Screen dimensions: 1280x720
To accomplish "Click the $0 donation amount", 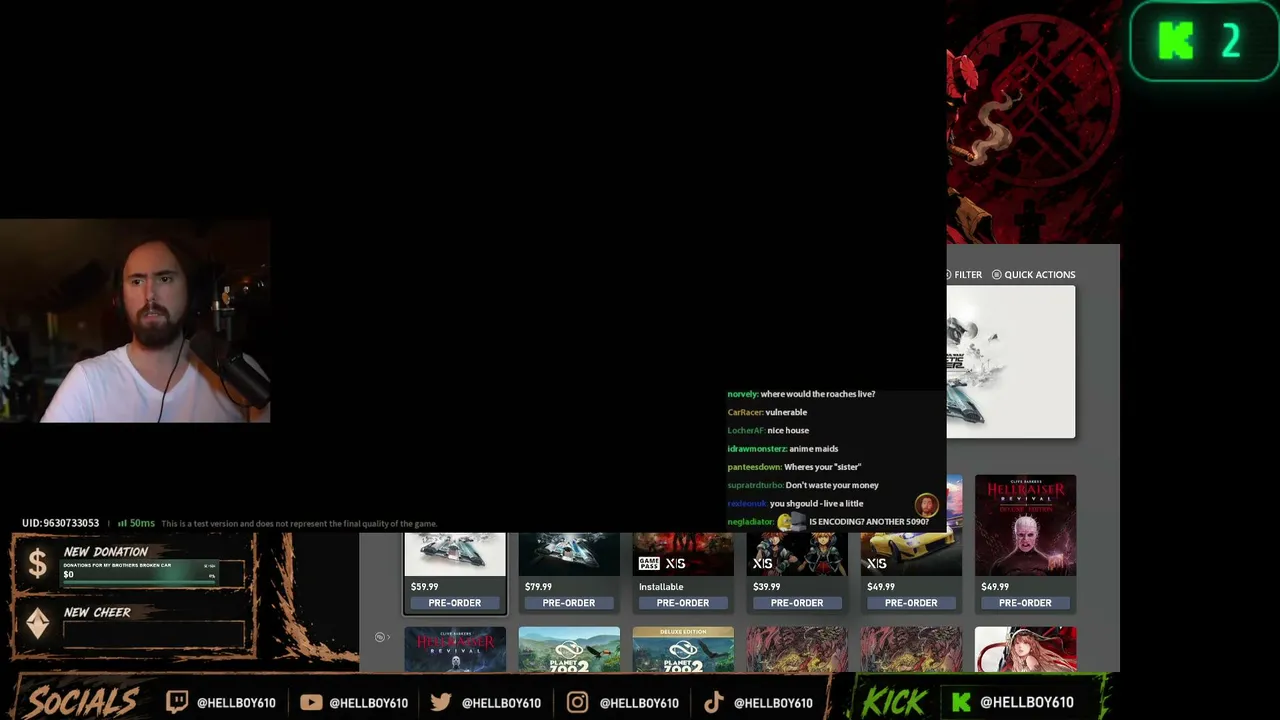I will tap(68, 574).
